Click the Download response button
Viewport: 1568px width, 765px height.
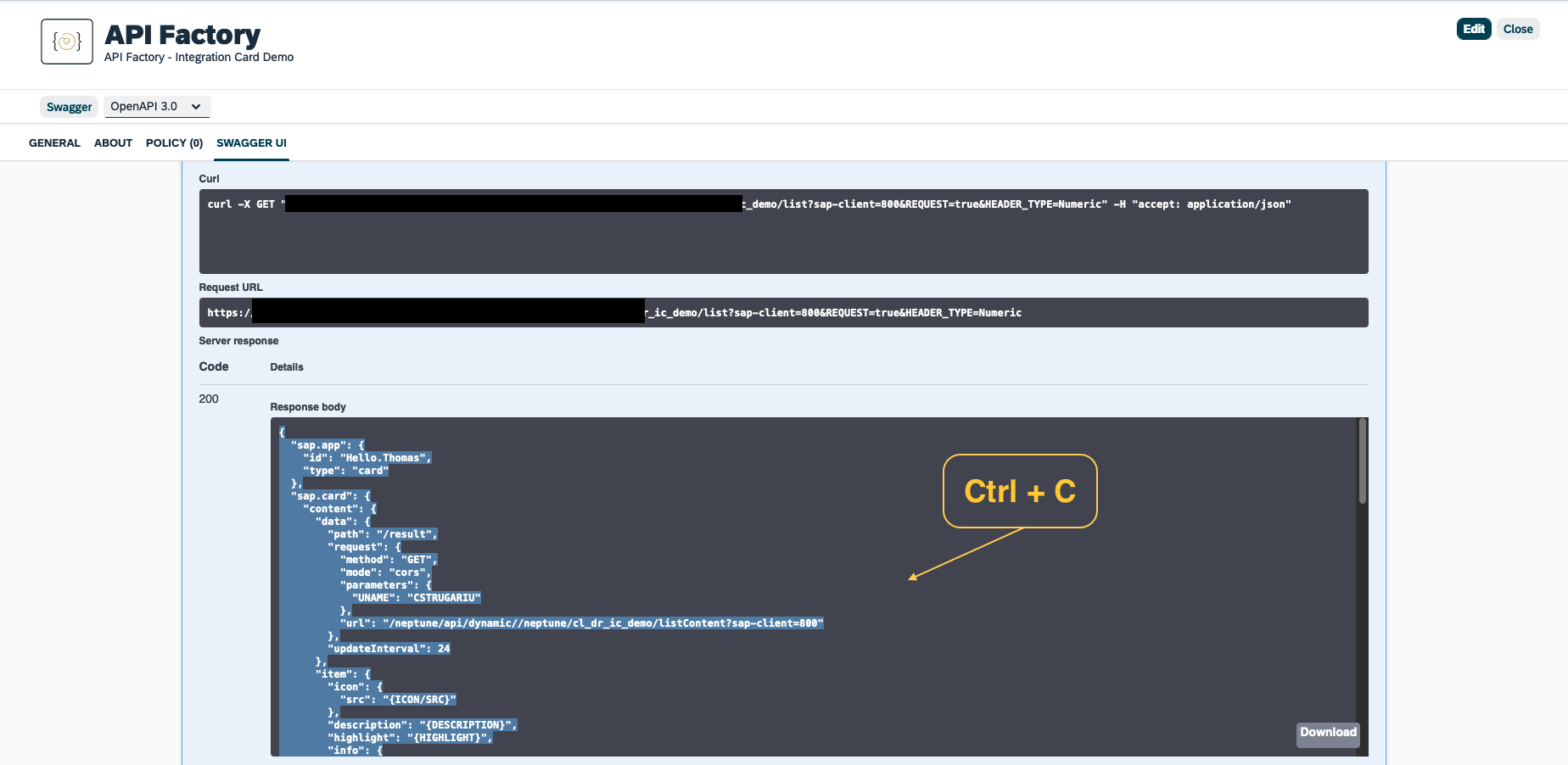coord(1327,732)
